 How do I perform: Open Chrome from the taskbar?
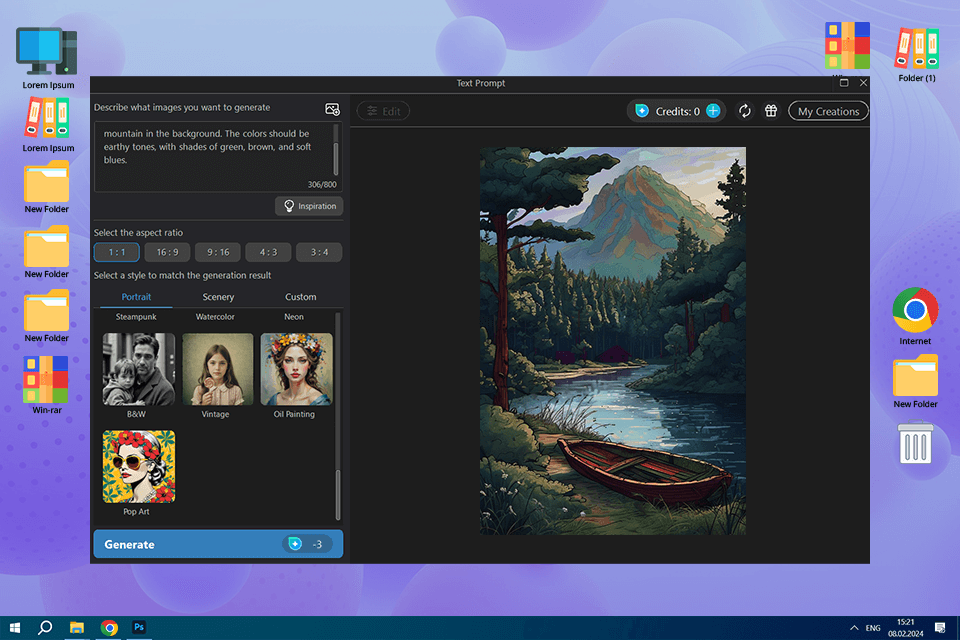(109, 628)
